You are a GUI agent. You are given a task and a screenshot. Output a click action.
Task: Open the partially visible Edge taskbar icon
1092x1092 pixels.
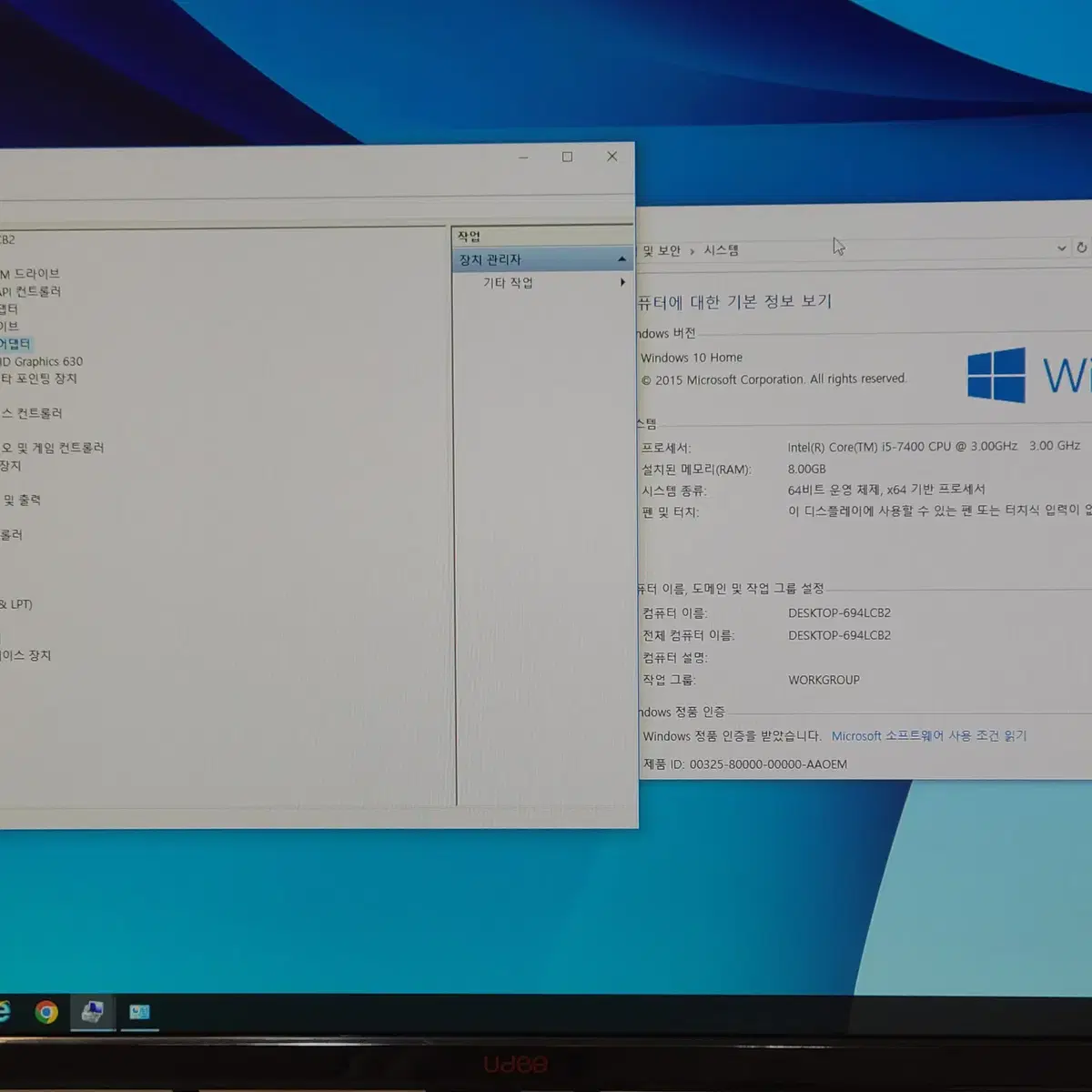[5, 1011]
